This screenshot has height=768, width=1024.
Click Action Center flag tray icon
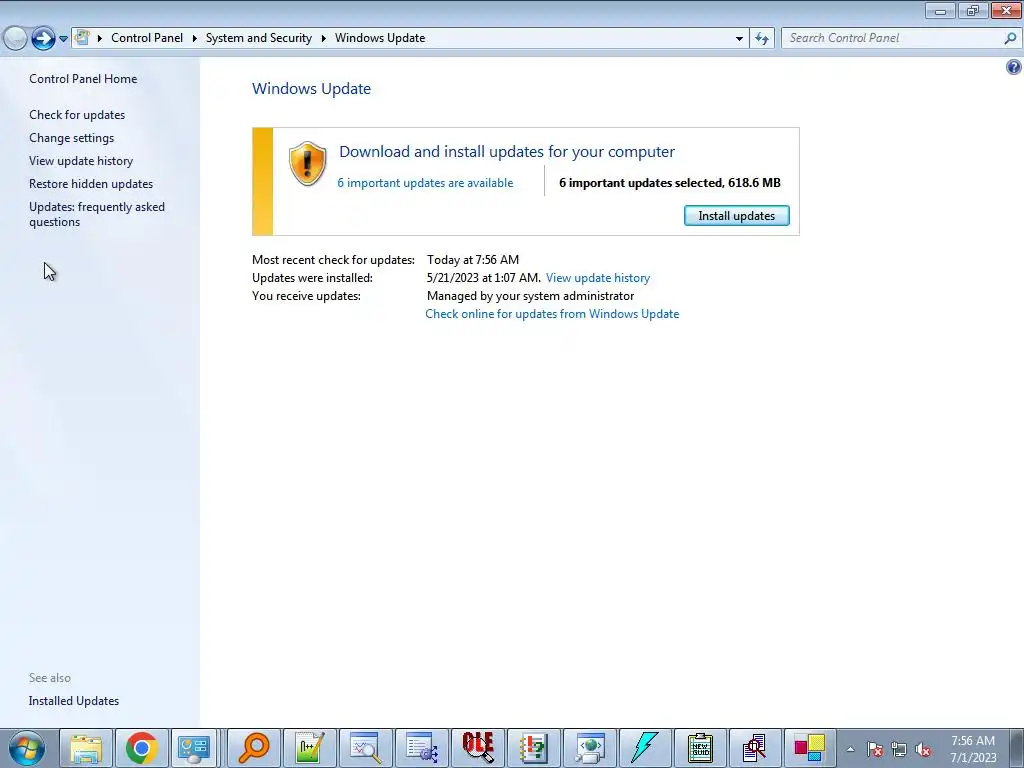point(874,749)
